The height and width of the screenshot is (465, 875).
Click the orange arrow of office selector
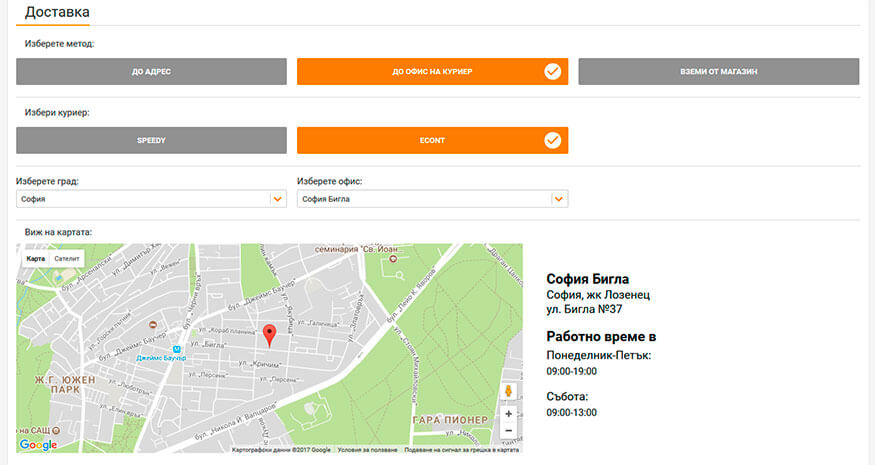559,199
